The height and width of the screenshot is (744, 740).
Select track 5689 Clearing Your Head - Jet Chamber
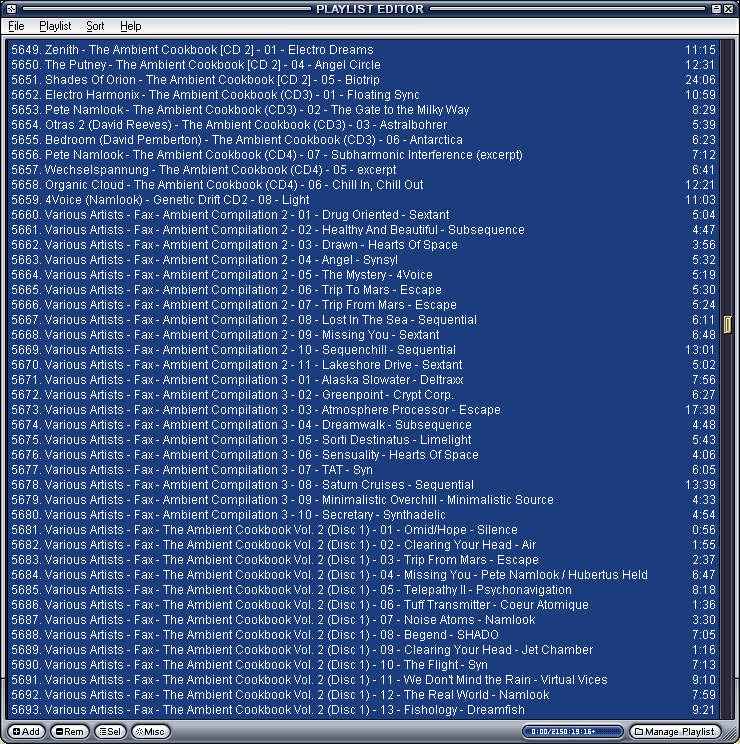363,650
